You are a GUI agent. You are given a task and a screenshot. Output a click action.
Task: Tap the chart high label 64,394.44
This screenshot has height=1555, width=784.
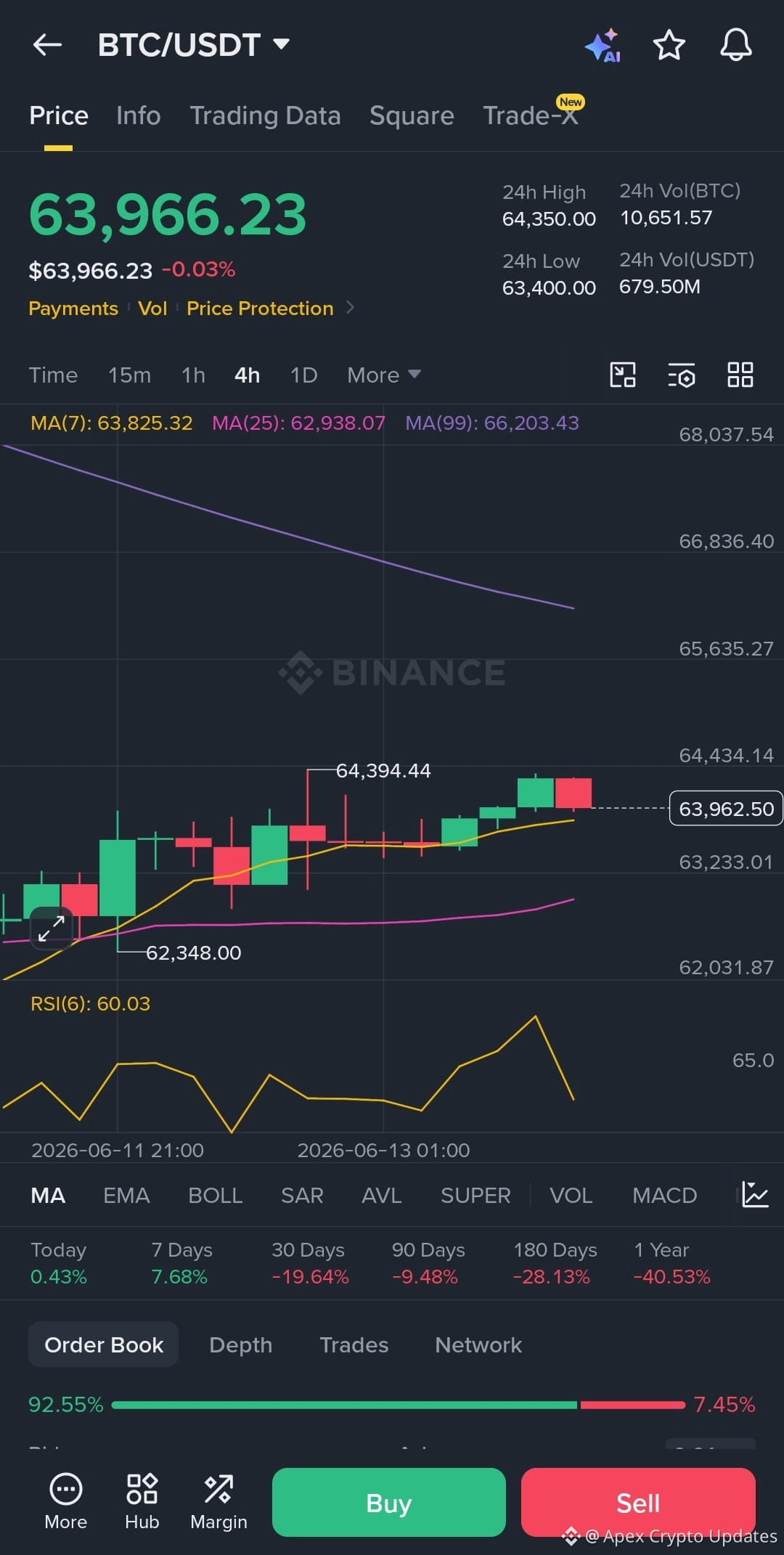pyautogui.click(x=383, y=770)
